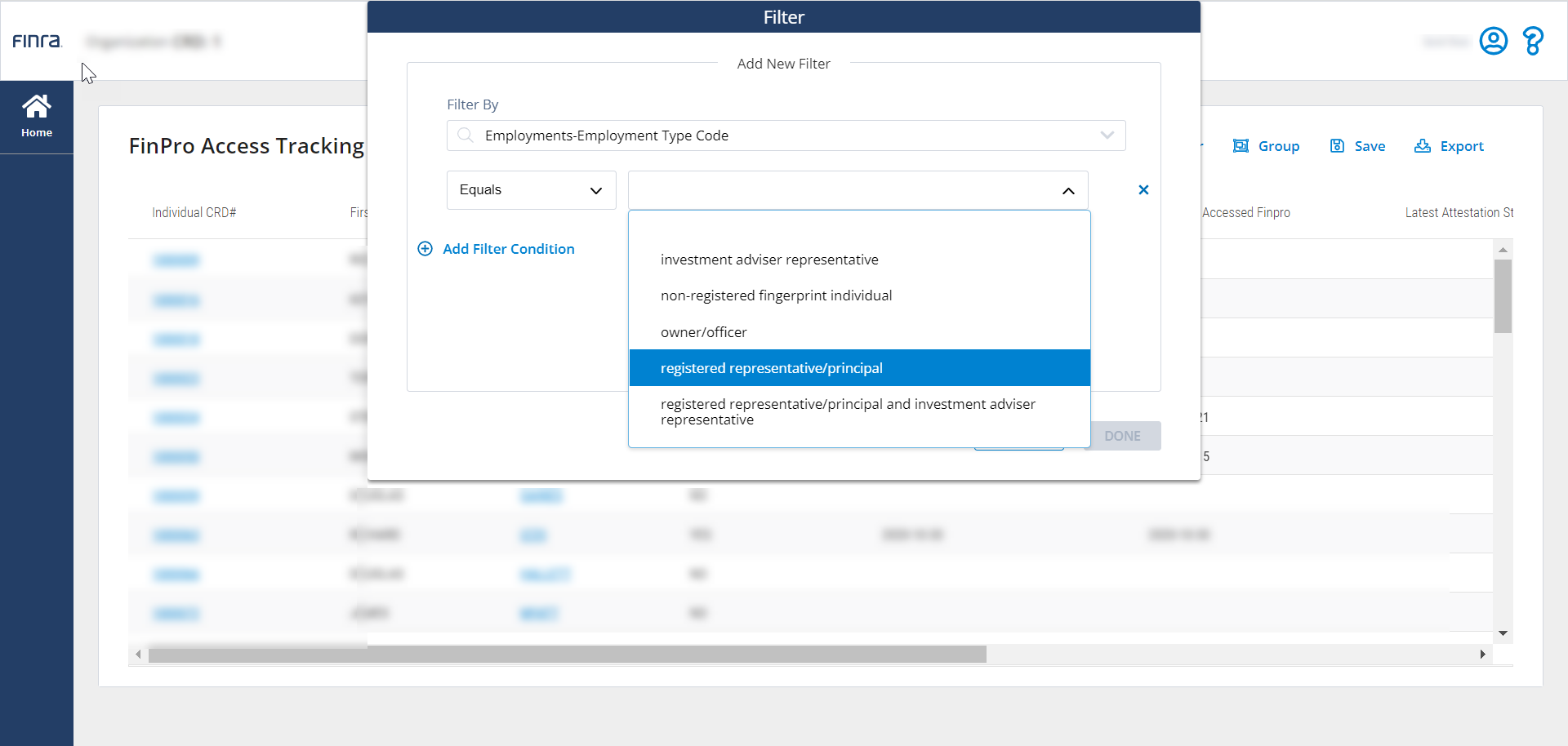Remove filter condition with X icon
The height and width of the screenshot is (746, 1568).
(1143, 190)
